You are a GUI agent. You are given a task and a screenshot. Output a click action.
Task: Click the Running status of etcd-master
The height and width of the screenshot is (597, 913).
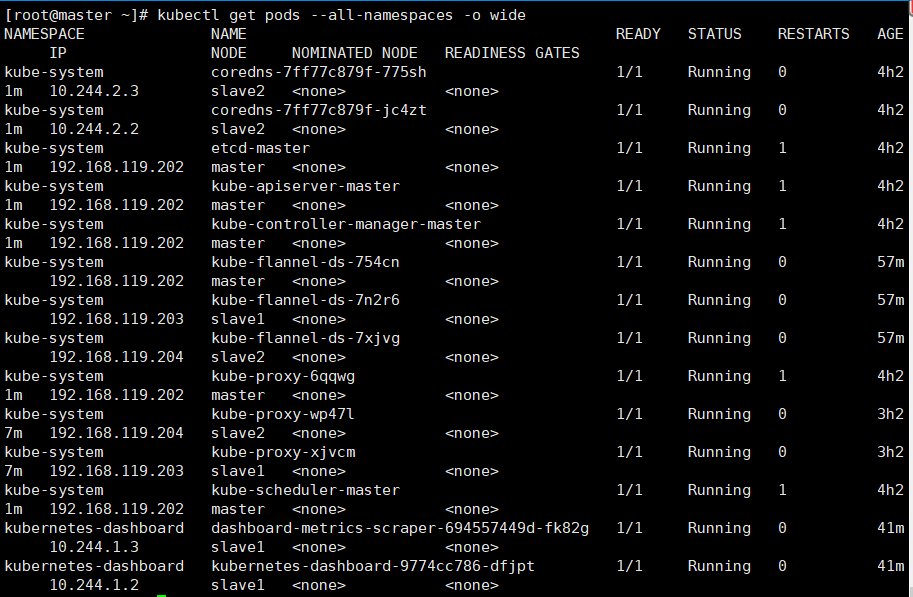(x=719, y=148)
